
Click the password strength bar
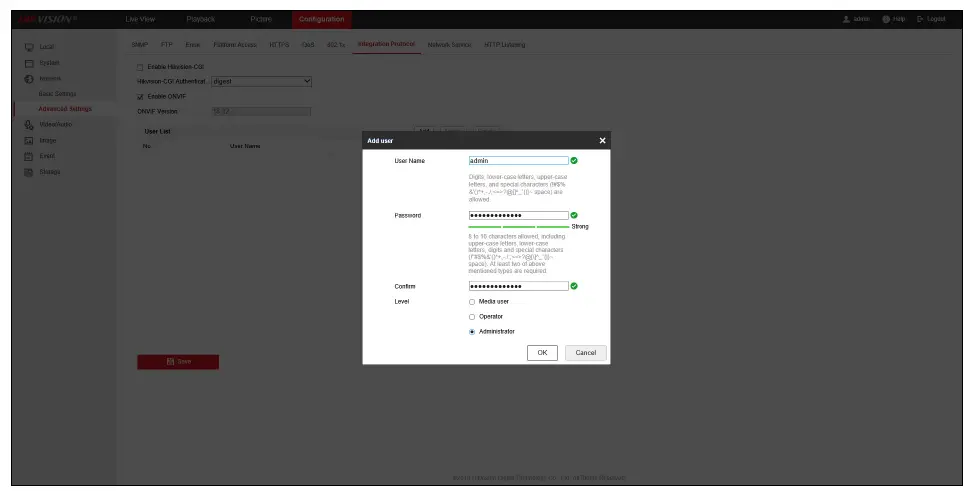pyautogui.click(x=519, y=227)
